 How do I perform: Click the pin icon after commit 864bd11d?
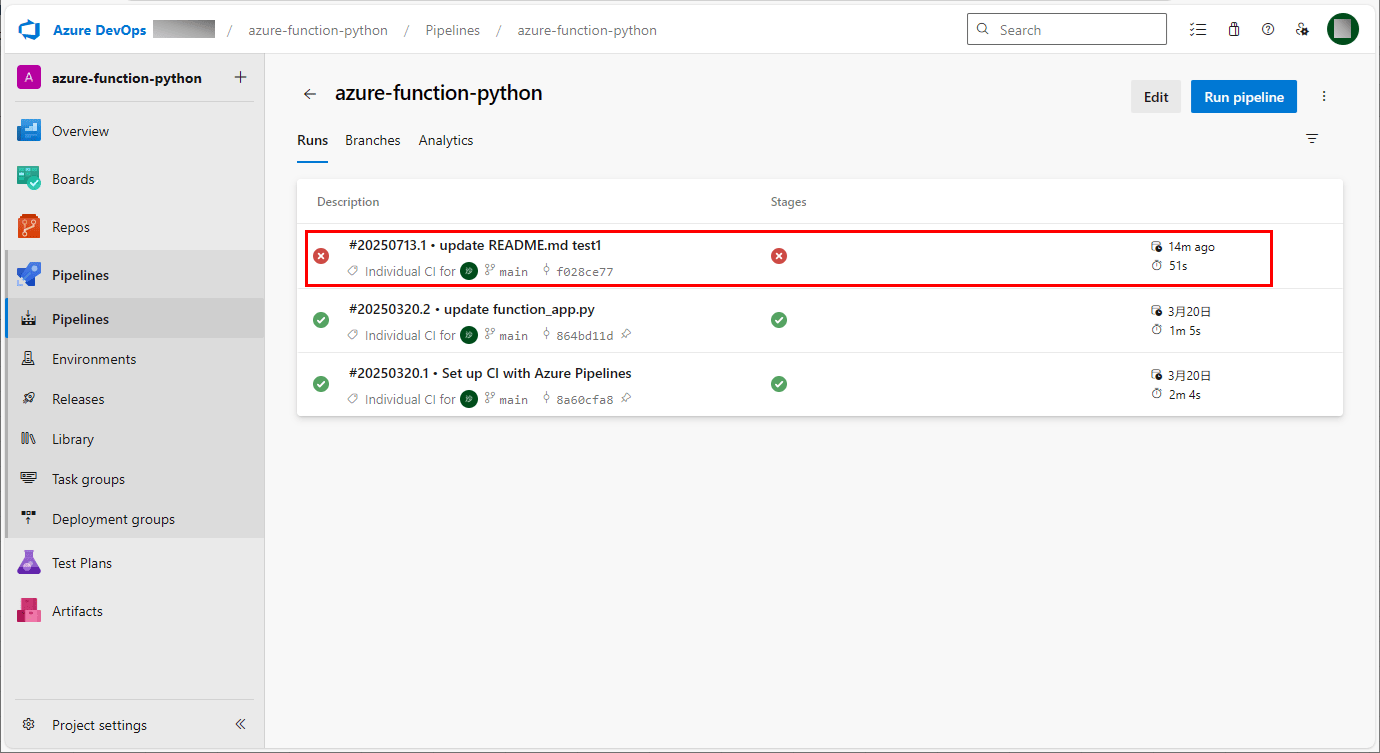click(626, 335)
